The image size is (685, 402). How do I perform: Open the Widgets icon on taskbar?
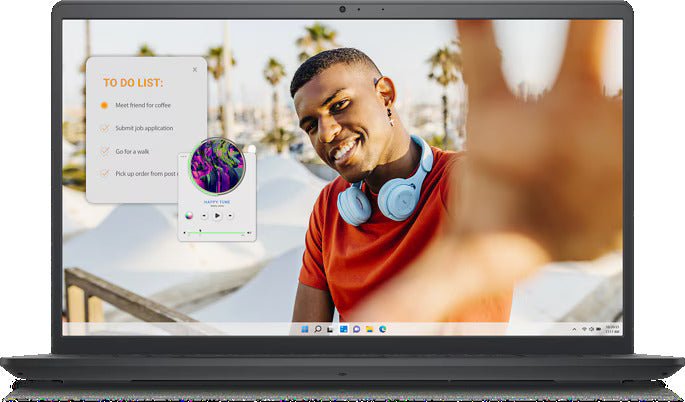pyautogui.click(x=343, y=328)
